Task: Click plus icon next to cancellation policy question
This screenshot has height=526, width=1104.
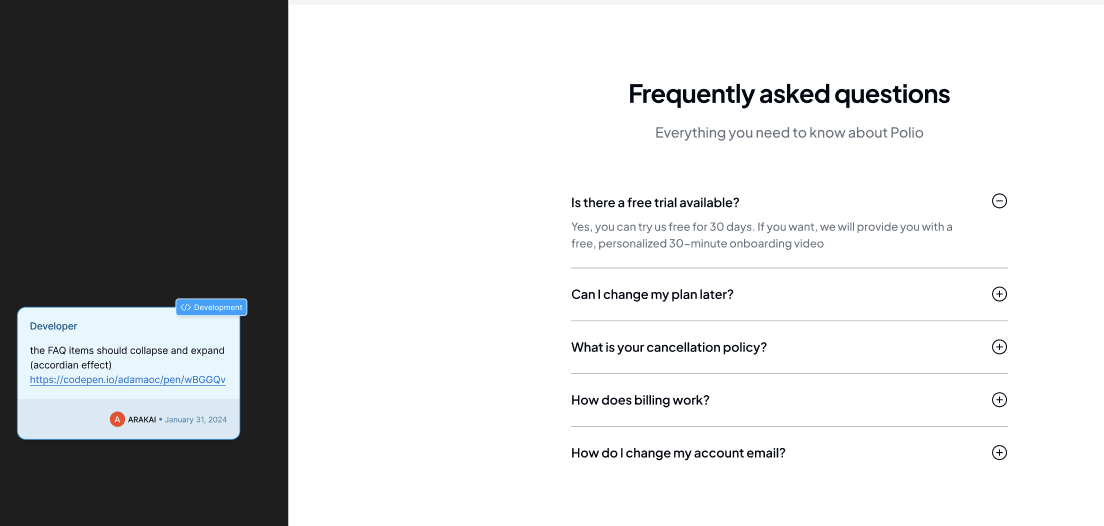Action: click(x=999, y=347)
